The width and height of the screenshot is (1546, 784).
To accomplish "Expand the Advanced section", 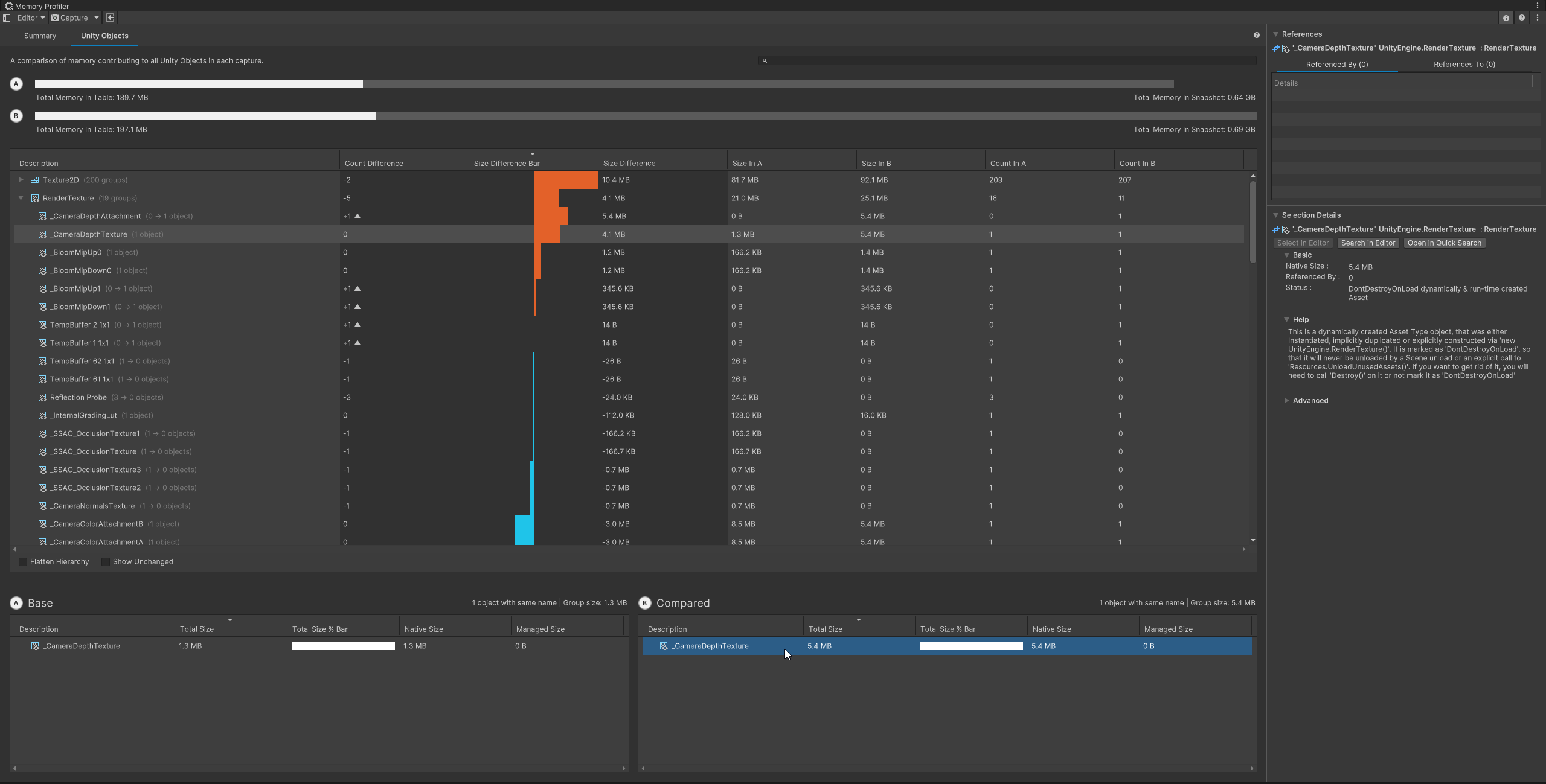I will [1286, 401].
